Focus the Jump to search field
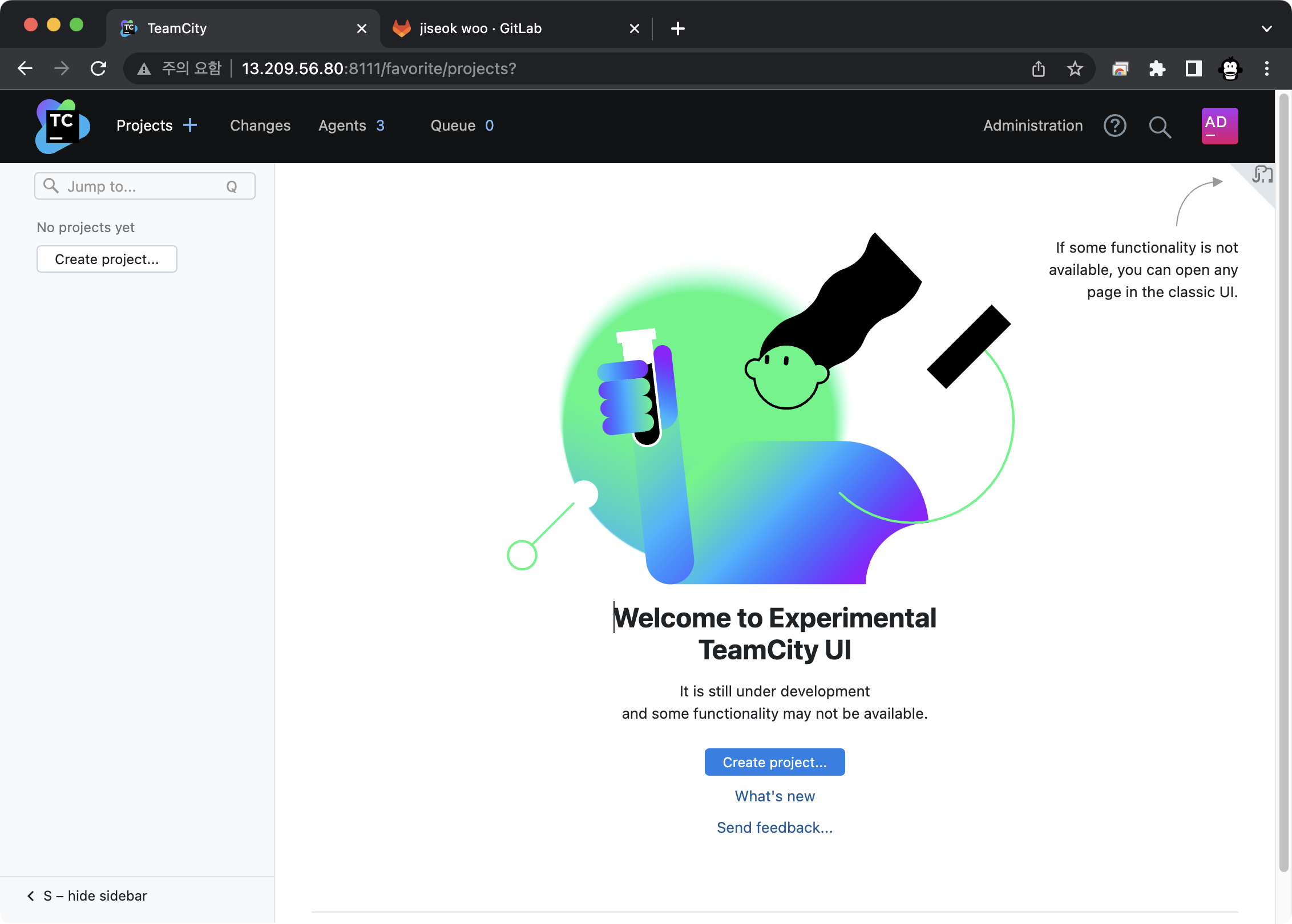Image resolution: width=1292 pixels, height=924 pixels. click(145, 187)
